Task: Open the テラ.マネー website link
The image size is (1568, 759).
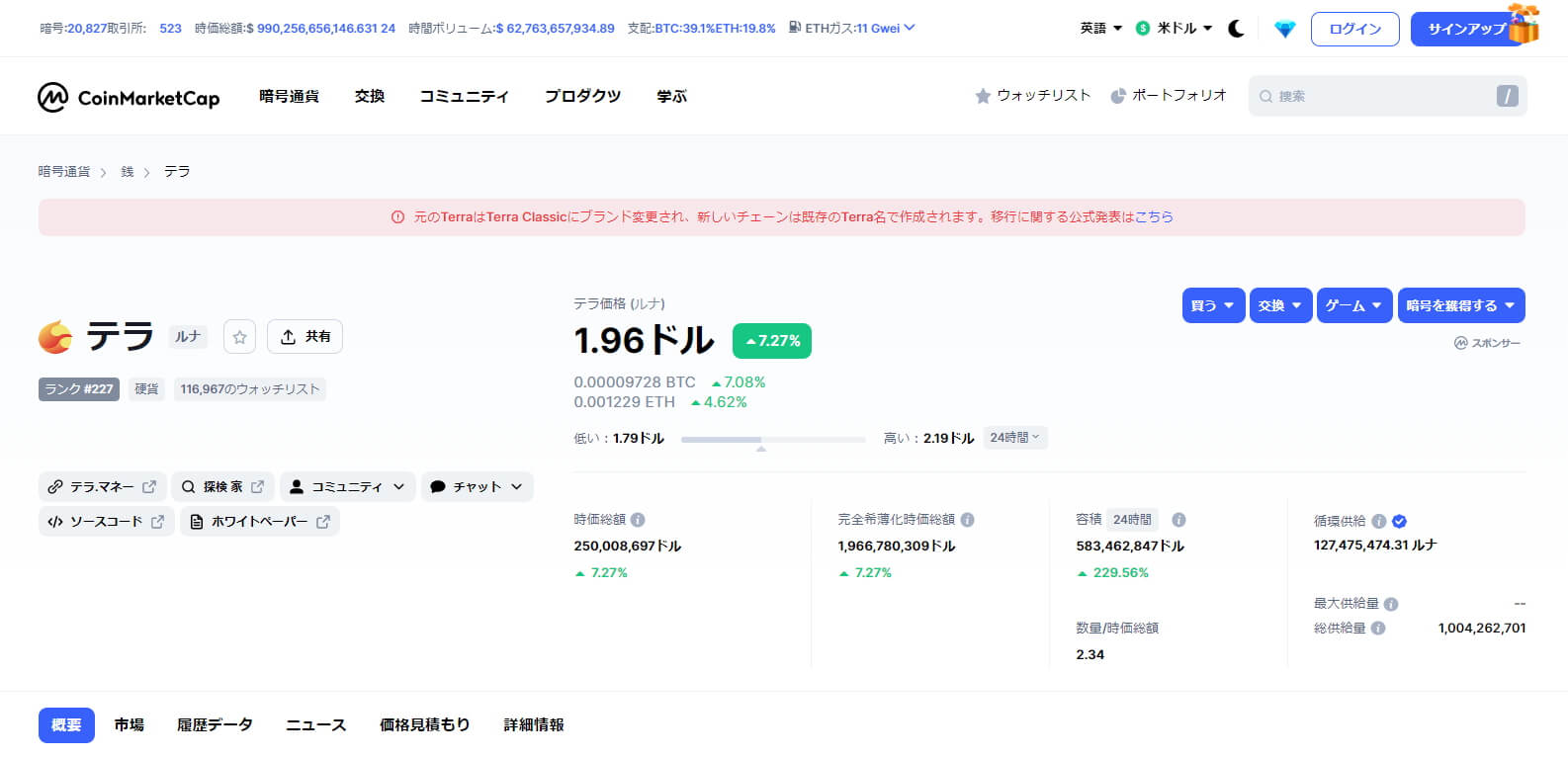Action: pyautogui.click(x=103, y=486)
